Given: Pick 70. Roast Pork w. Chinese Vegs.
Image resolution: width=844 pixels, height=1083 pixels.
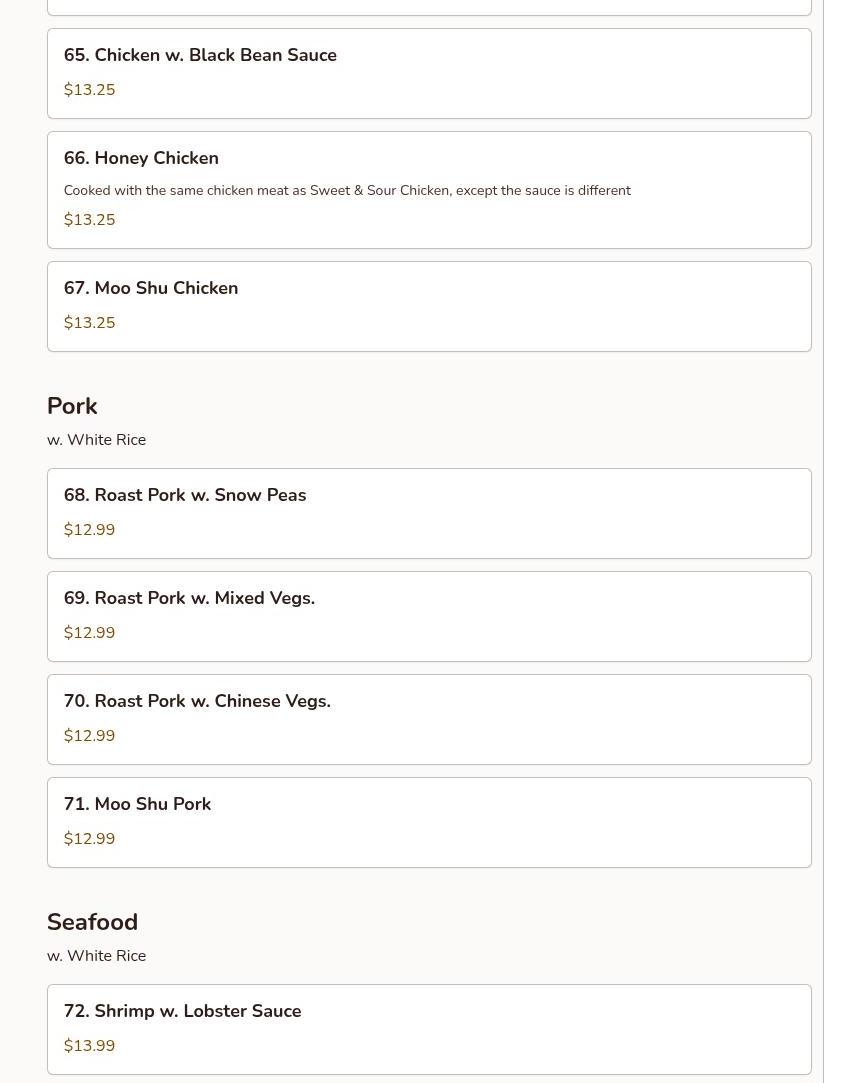Looking at the screenshot, I should [429, 719].
